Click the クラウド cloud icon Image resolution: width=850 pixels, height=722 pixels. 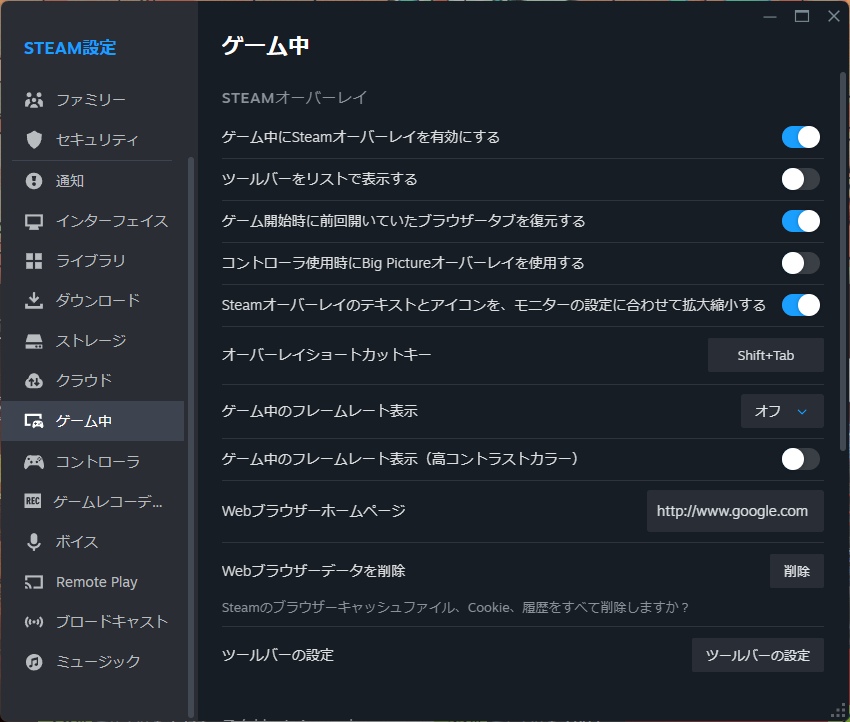tap(34, 381)
